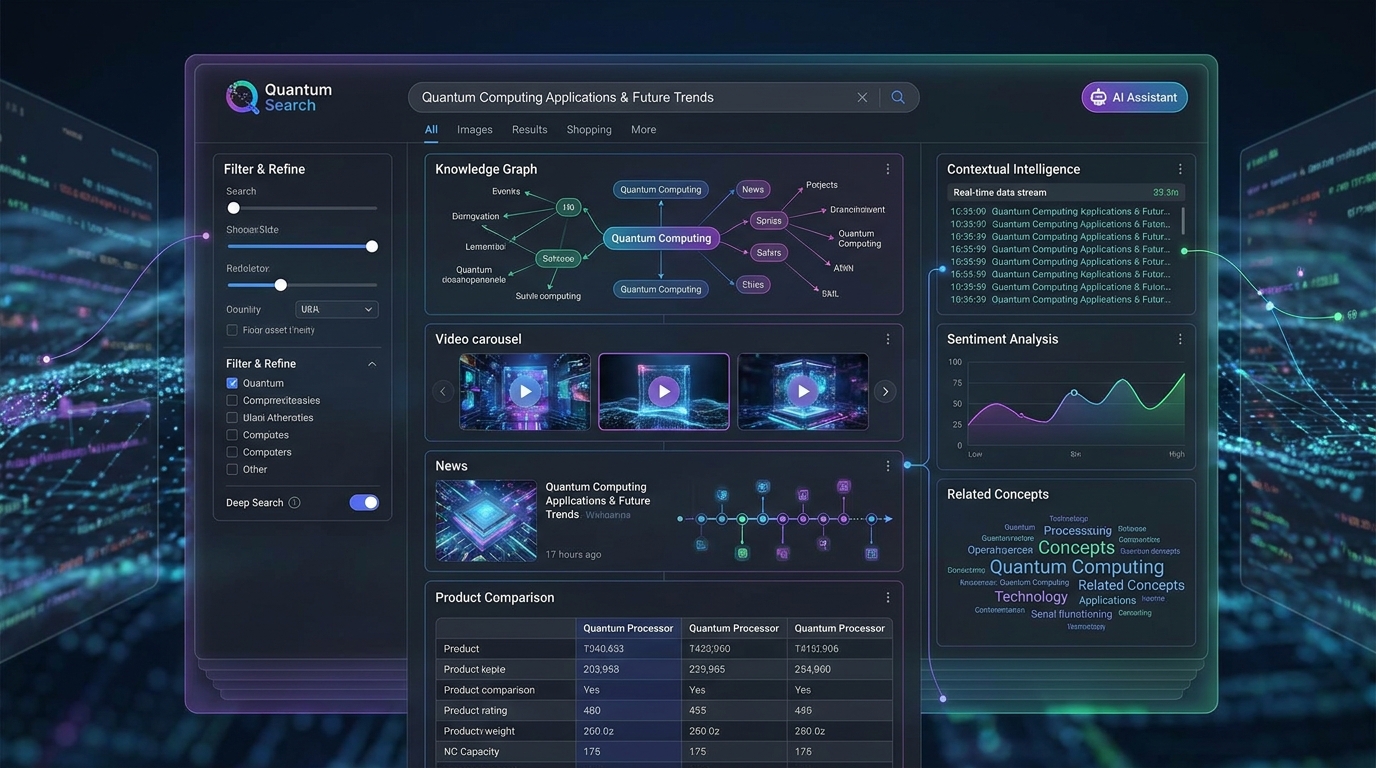Switch to the Images tab
Viewport: 1376px width, 768px height.
pos(475,130)
